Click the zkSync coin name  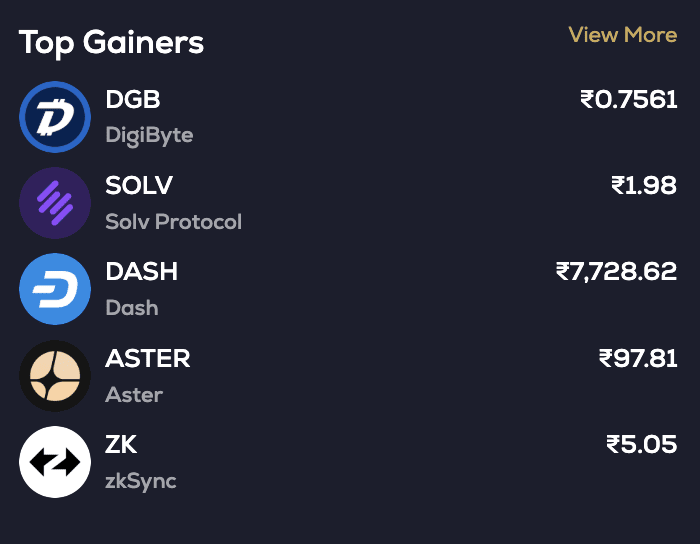click(x=140, y=481)
